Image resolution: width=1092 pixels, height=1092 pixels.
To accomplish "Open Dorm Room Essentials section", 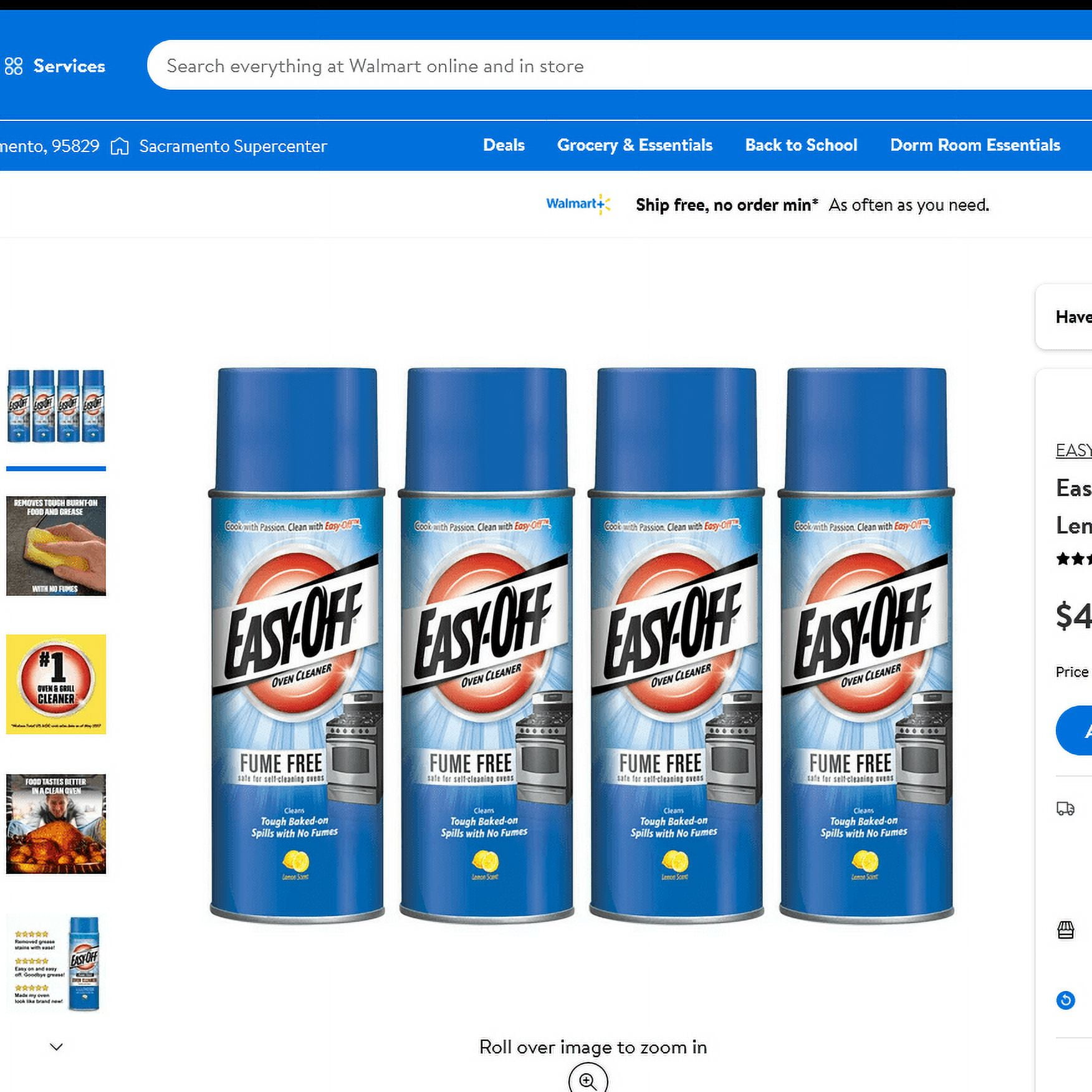I will [975, 145].
